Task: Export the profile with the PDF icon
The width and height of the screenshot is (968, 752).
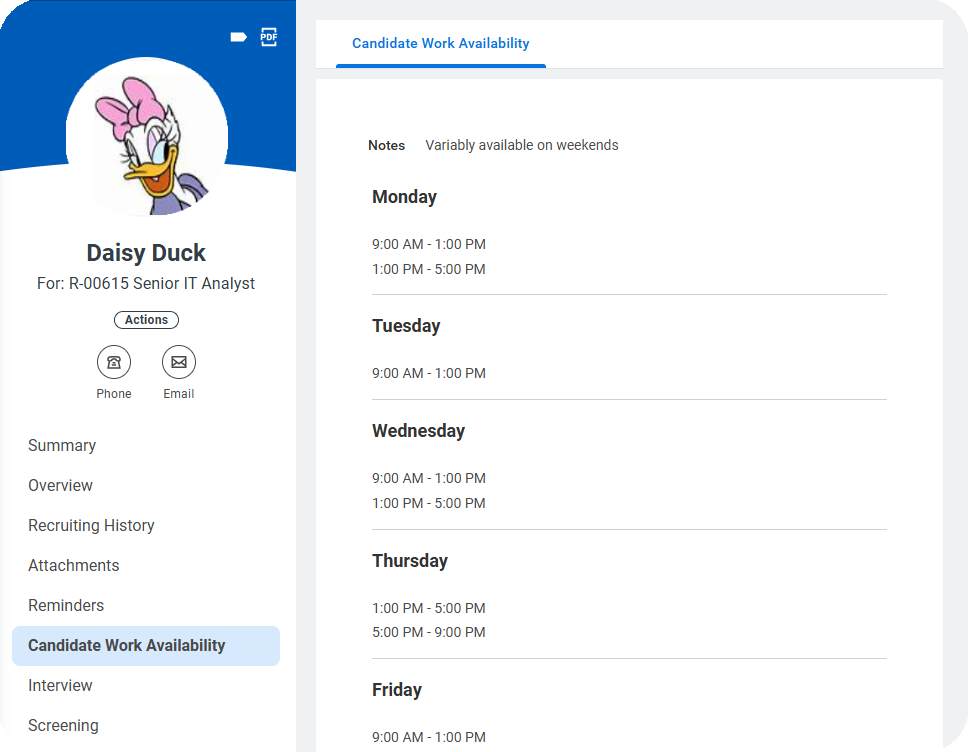Action: [x=269, y=37]
